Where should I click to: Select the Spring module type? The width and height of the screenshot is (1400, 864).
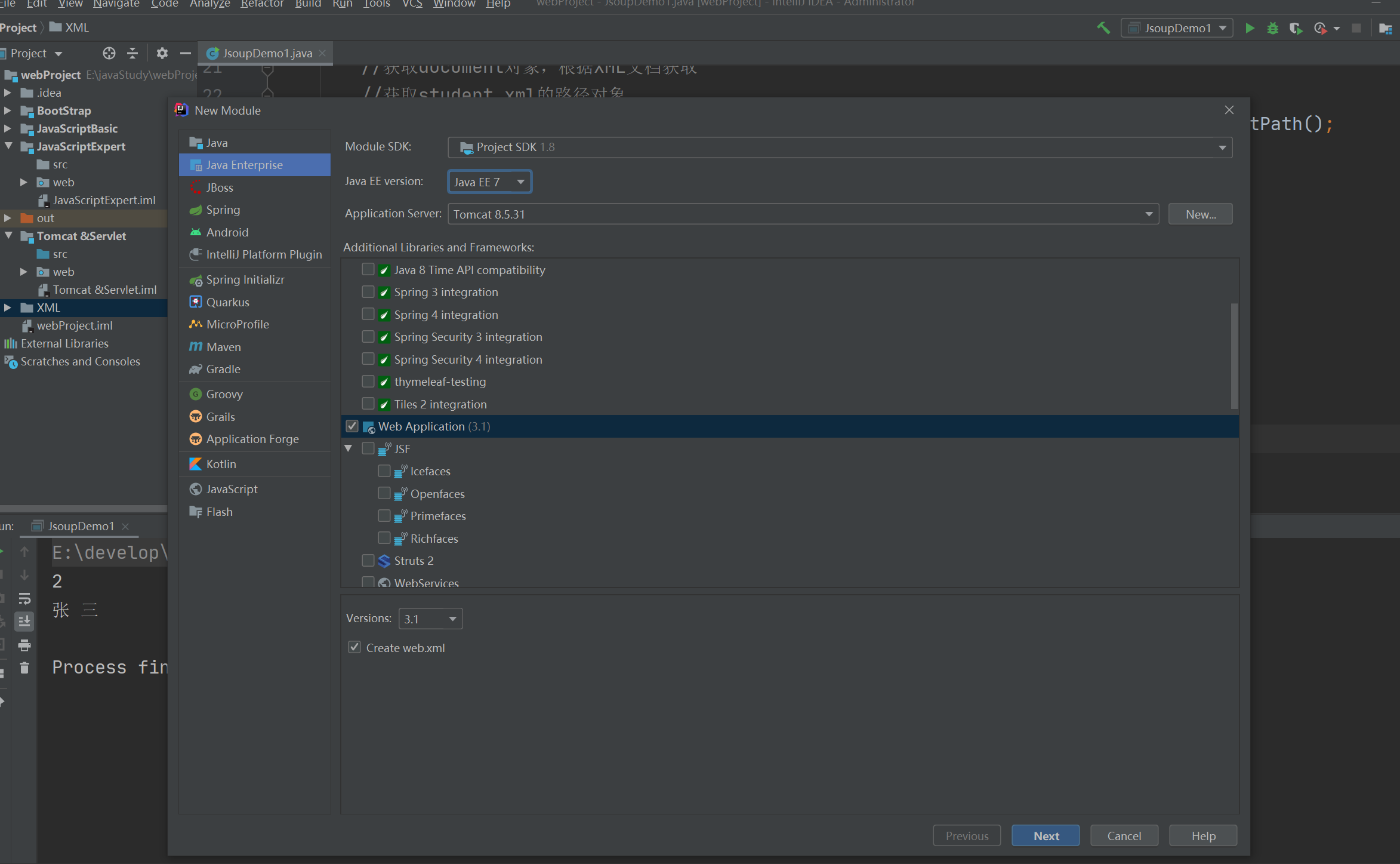click(x=255, y=210)
